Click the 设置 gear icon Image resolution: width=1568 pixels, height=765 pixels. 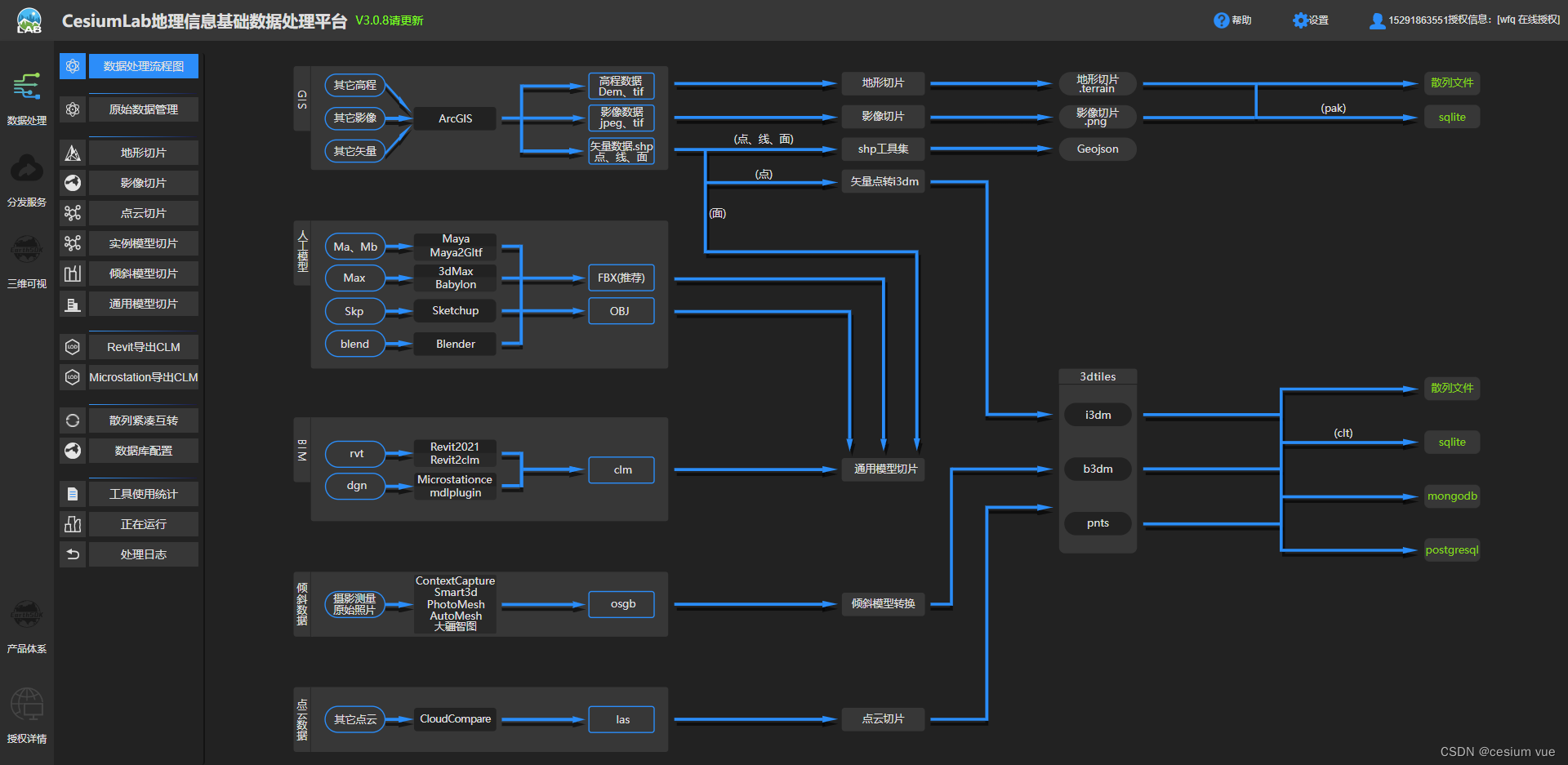[1300, 20]
